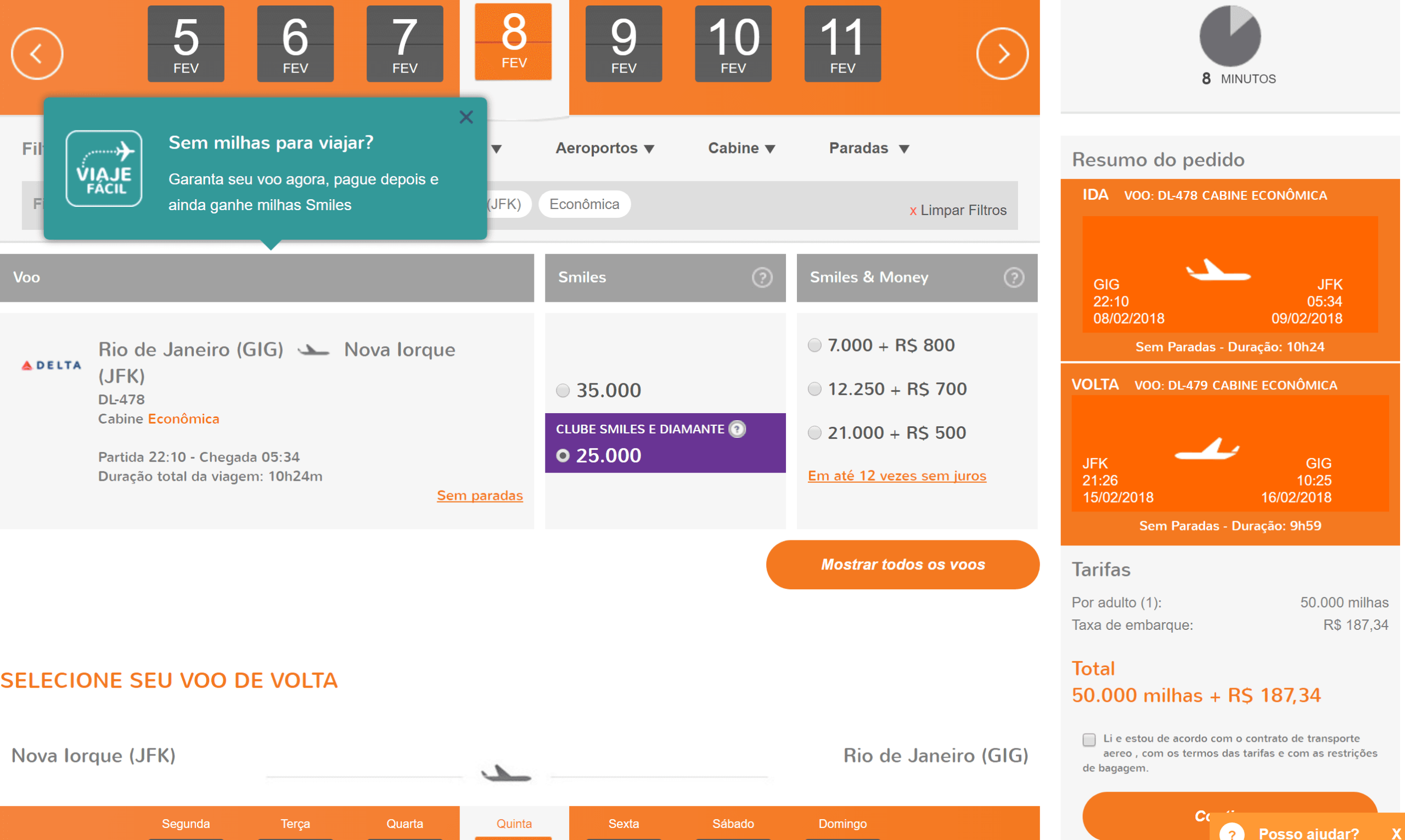Choose 7.000 + R$ 800 option
1405x840 pixels.
pos(814,345)
